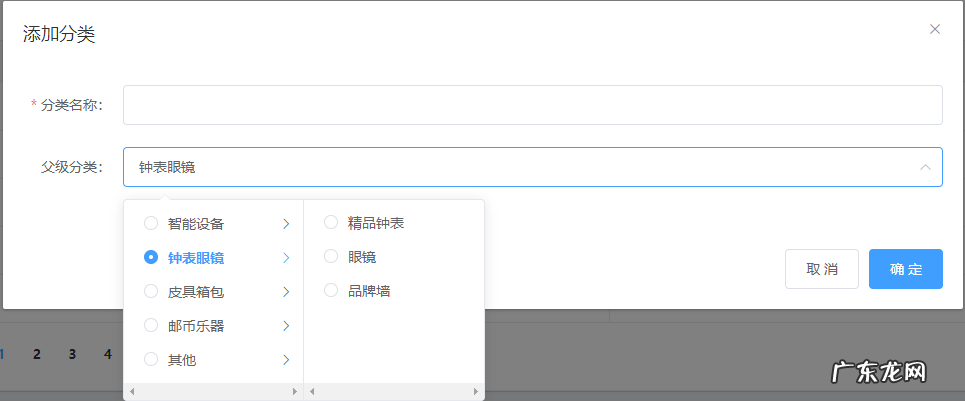Viewport: 965px width, 401px height.
Task: Select the 品牌墙 subcategory radio
Action: 331,290
